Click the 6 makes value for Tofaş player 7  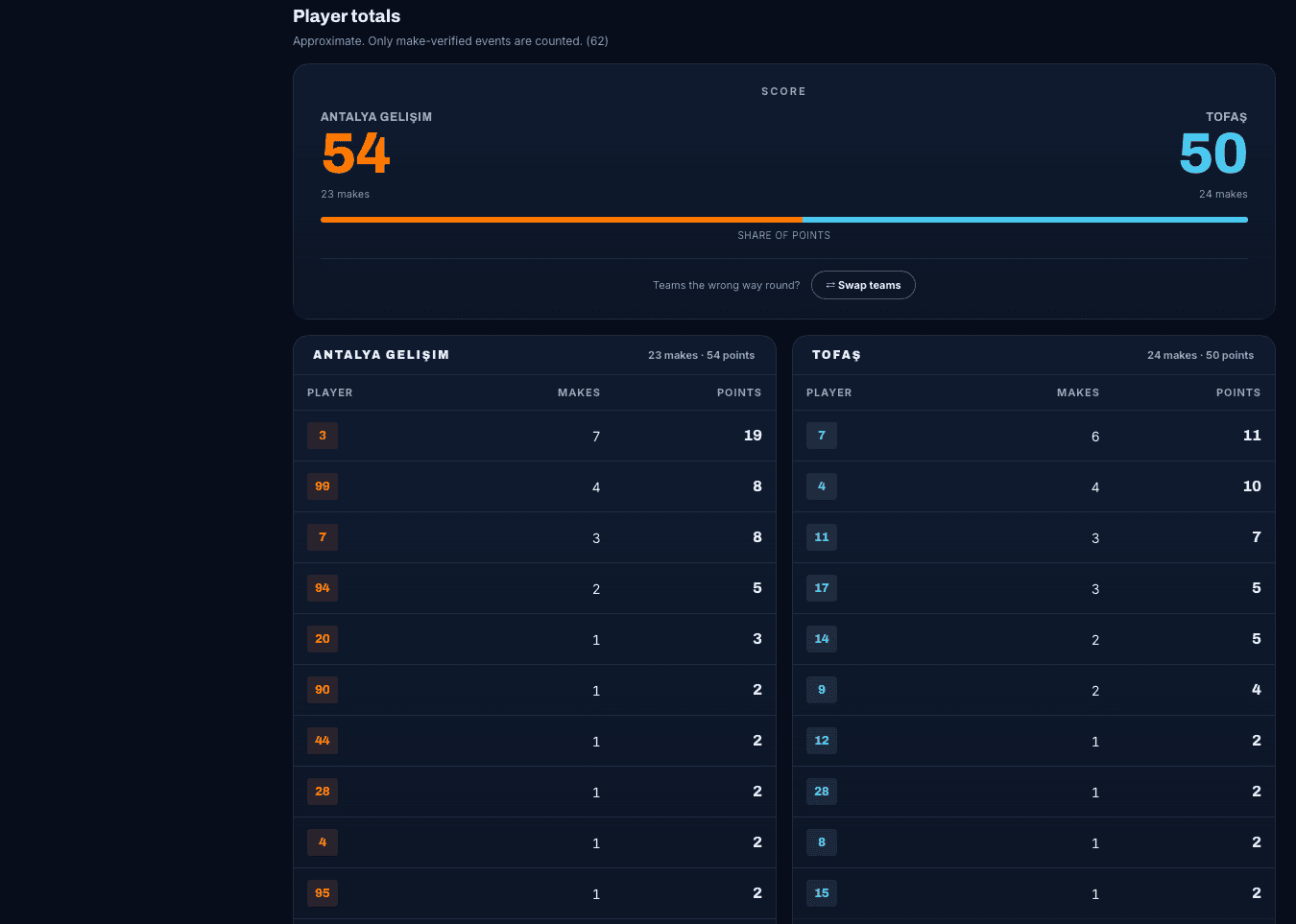coord(1095,437)
